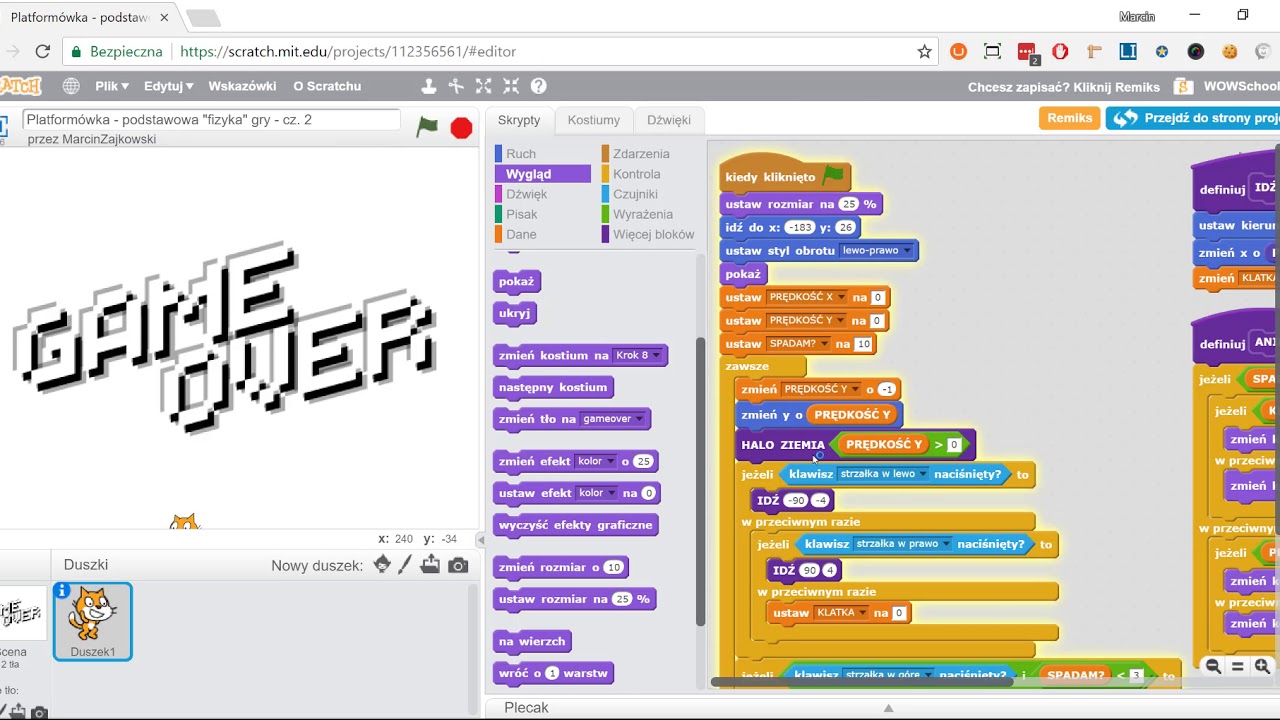The image size is (1280, 720).
Task: Open Duszek1 sprite info button
Action: [x=62, y=591]
